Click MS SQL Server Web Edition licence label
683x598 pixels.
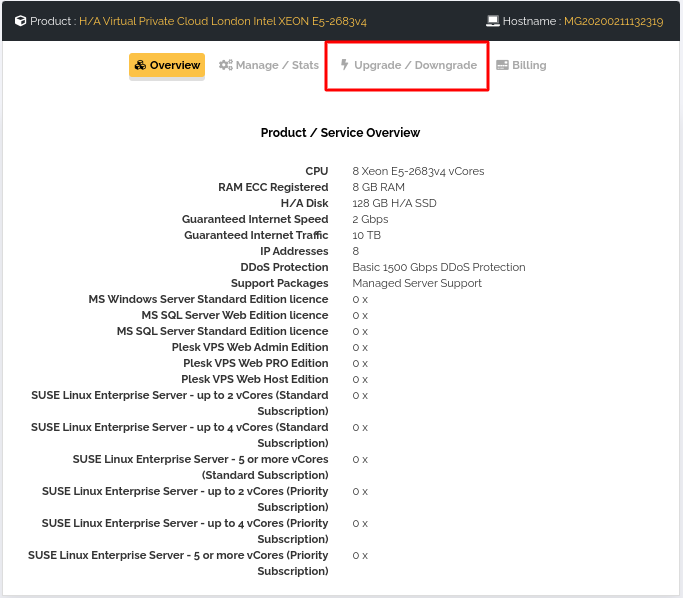[235, 315]
